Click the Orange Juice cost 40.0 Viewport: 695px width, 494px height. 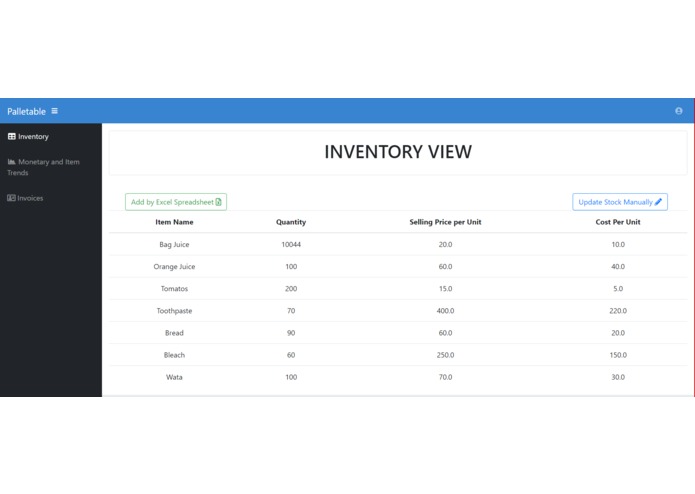click(618, 266)
